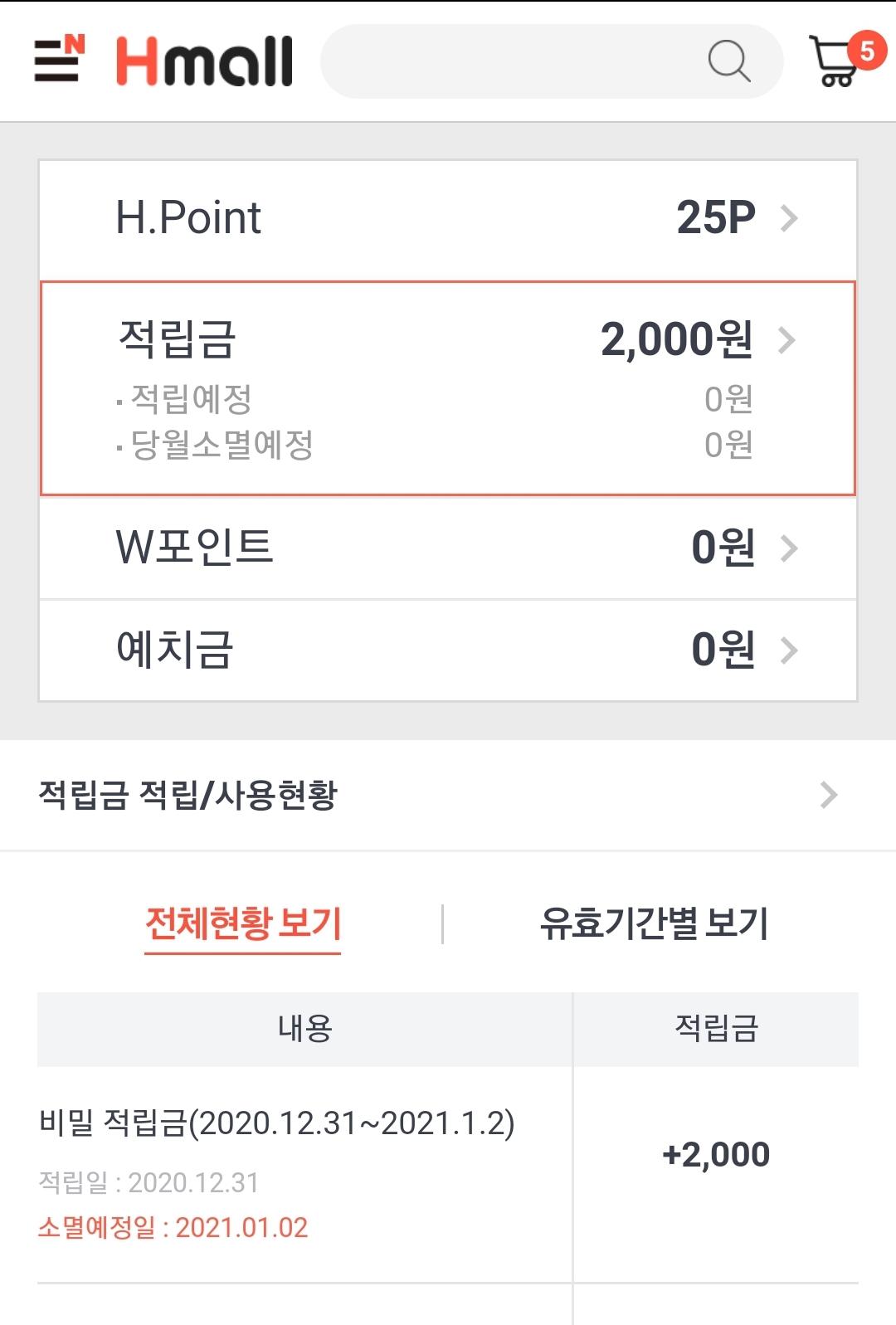This screenshot has height=1325, width=896.
Task: Expand H.Point details chevron
Action: click(x=789, y=219)
